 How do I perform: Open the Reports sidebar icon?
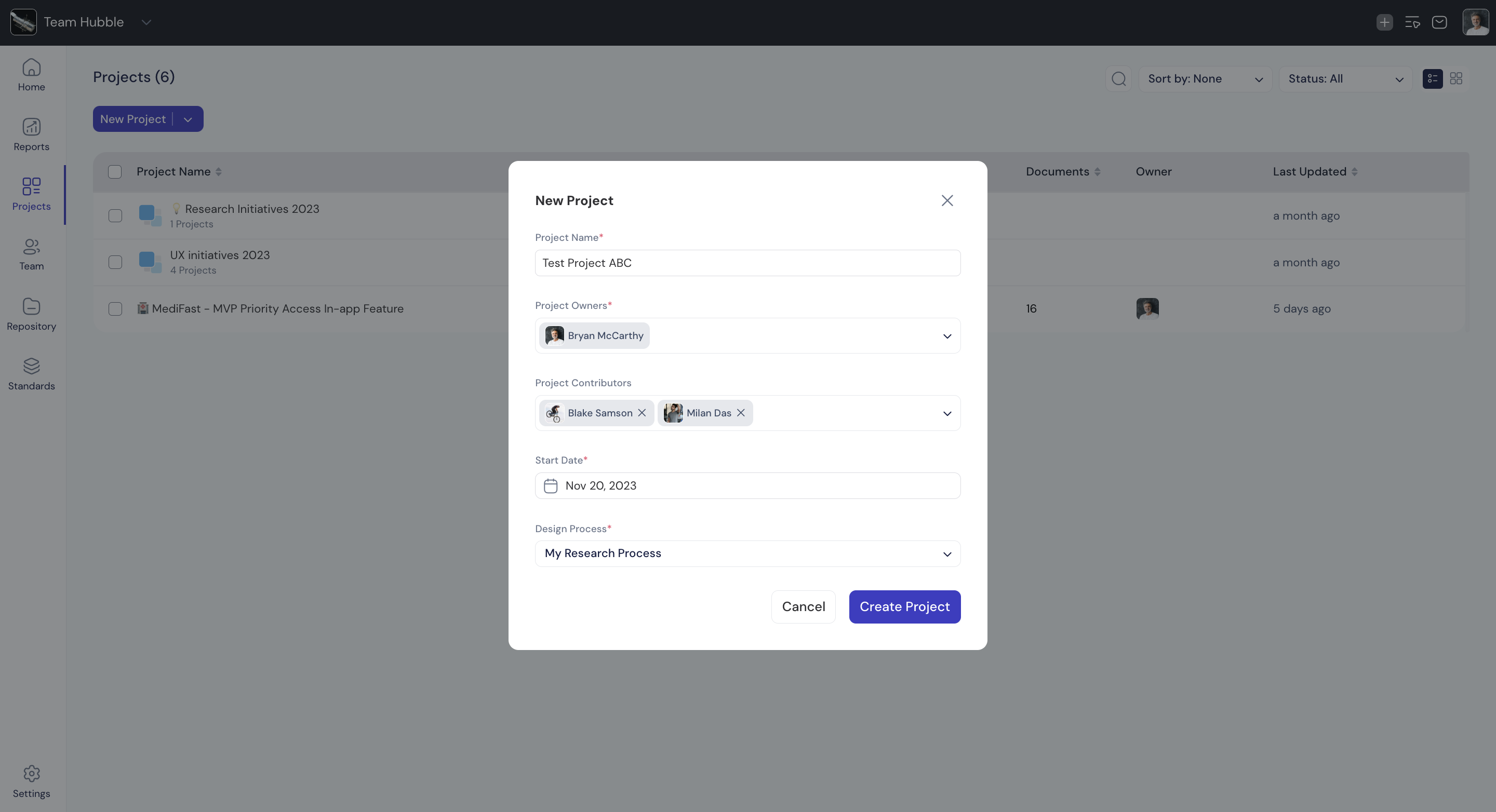pyautogui.click(x=31, y=134)
